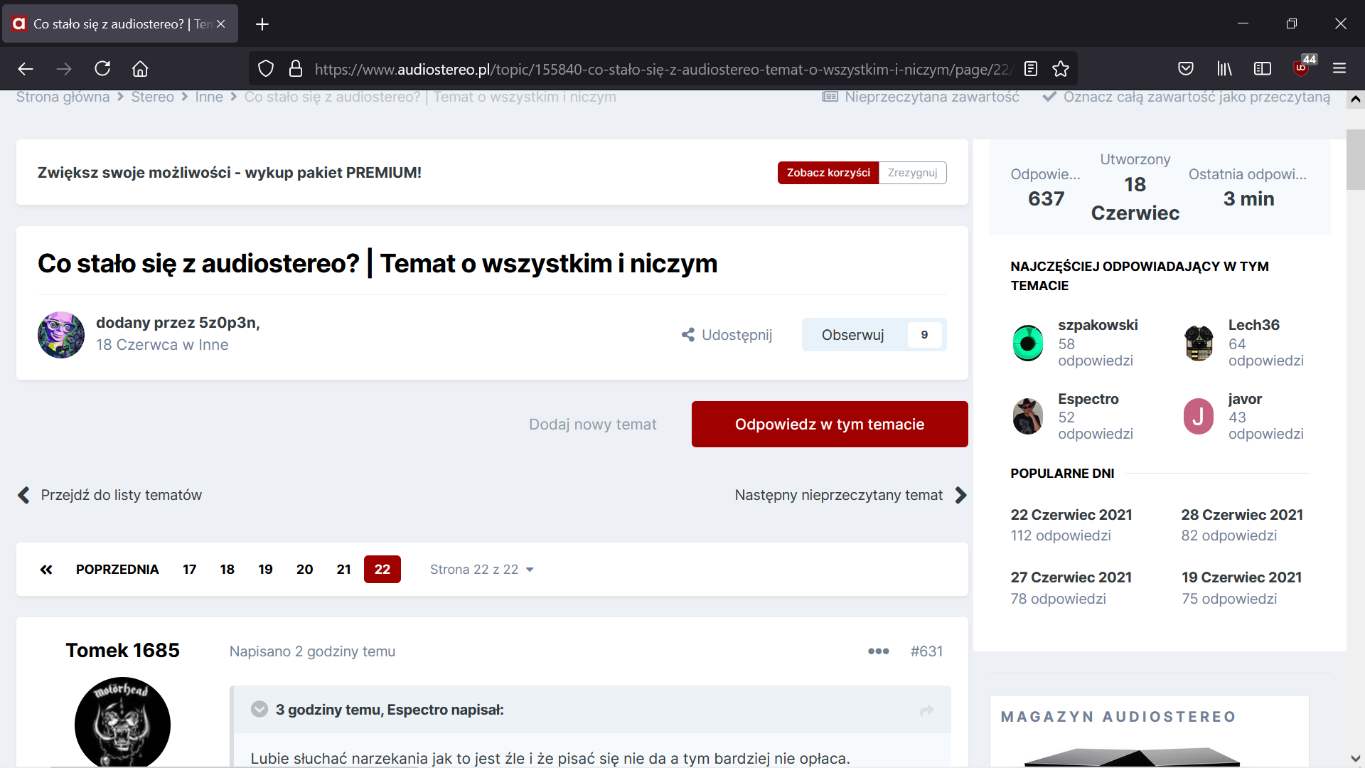Click the Lech36 avatar image

(1199, 343)
